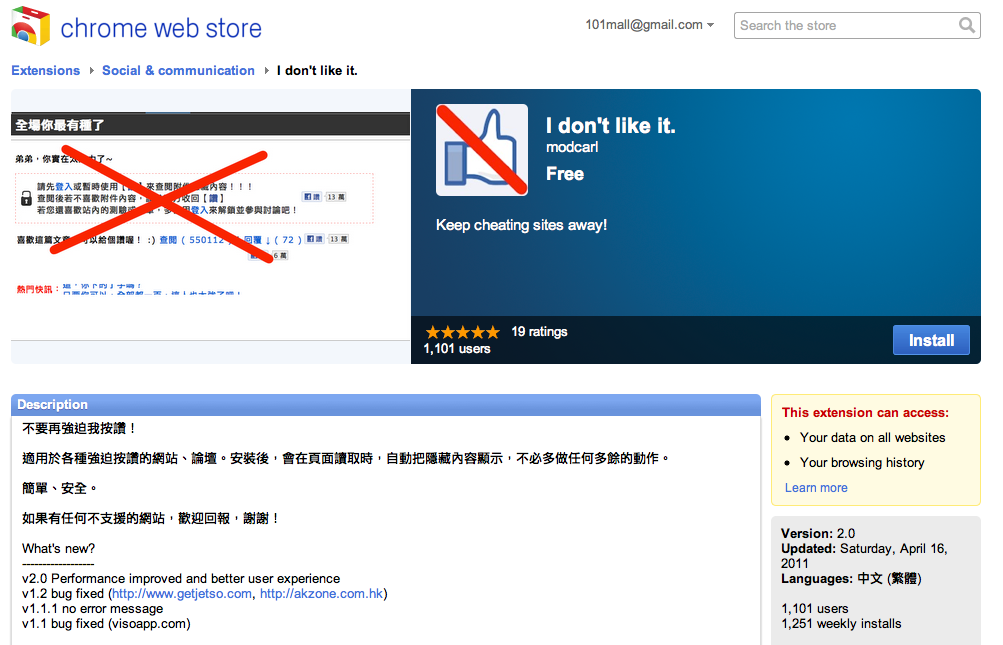This screenshot has width=1003, height=645.
Task: Click the 'This extension can access:' heading
Action: [865, 413]
